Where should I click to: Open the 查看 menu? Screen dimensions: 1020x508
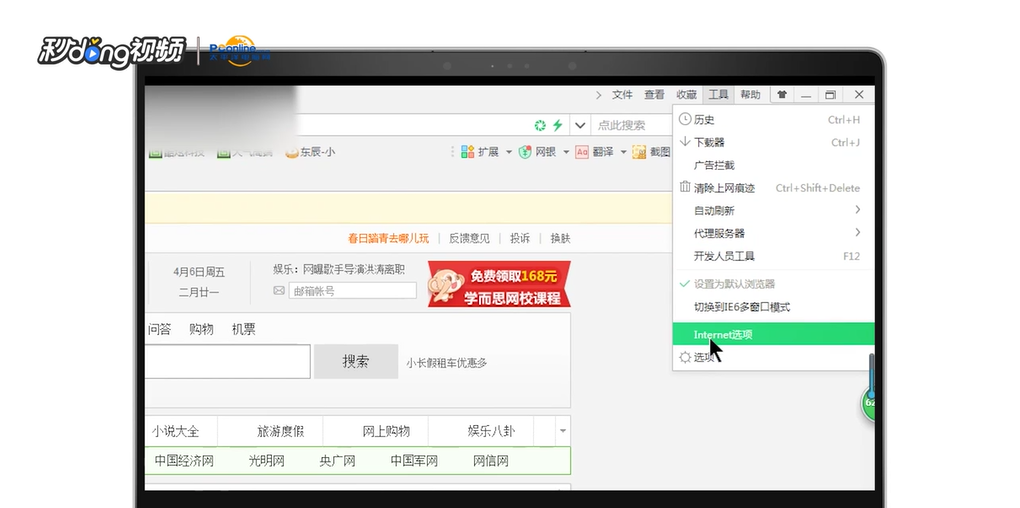click(654, 95)
